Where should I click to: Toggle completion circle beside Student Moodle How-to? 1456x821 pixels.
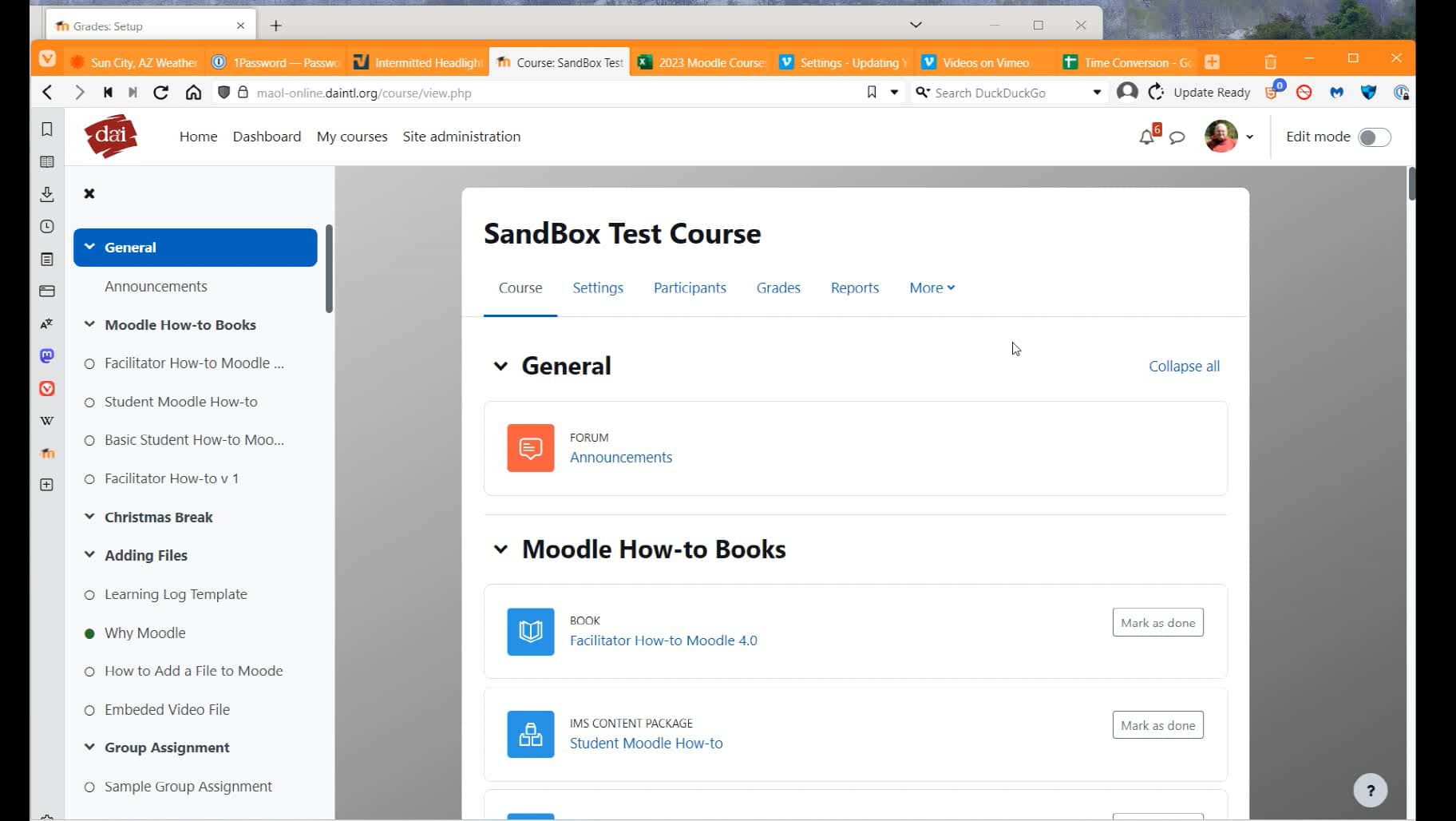(89, 402)
